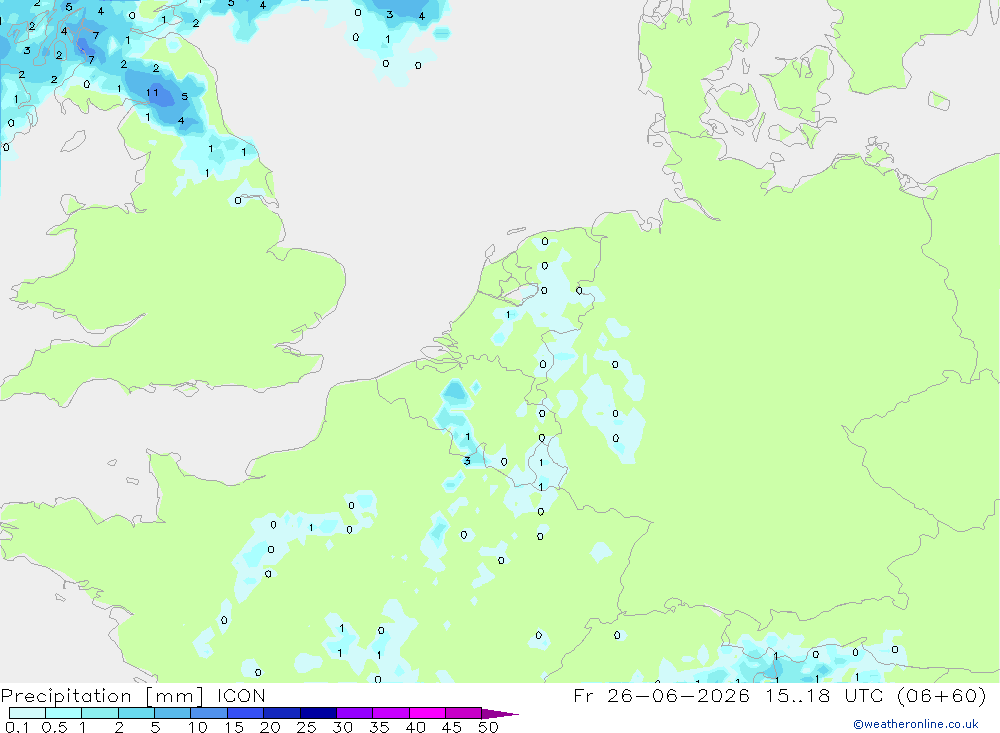The image size is (1000, 733).
Task: Click the 0.1–0.5 mm legend color box
Action: 27,713
